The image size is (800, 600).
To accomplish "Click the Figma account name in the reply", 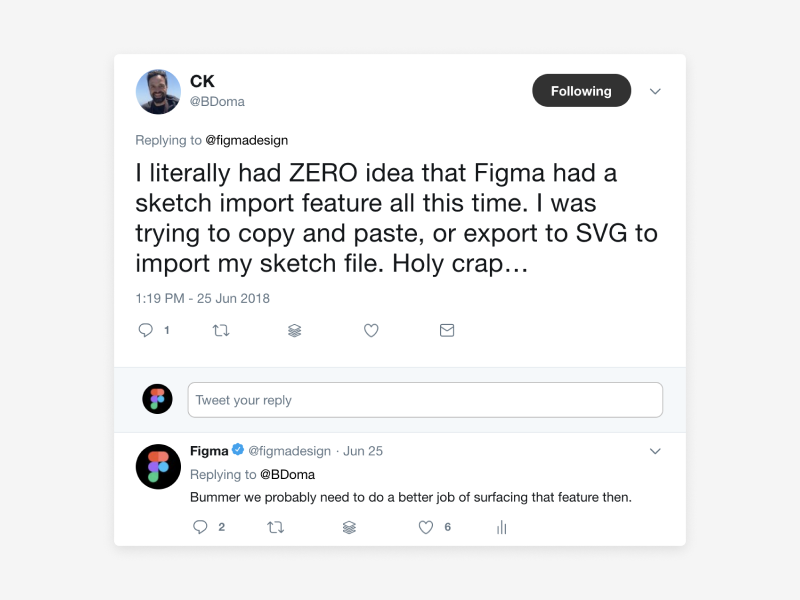I will click(209, 451).
